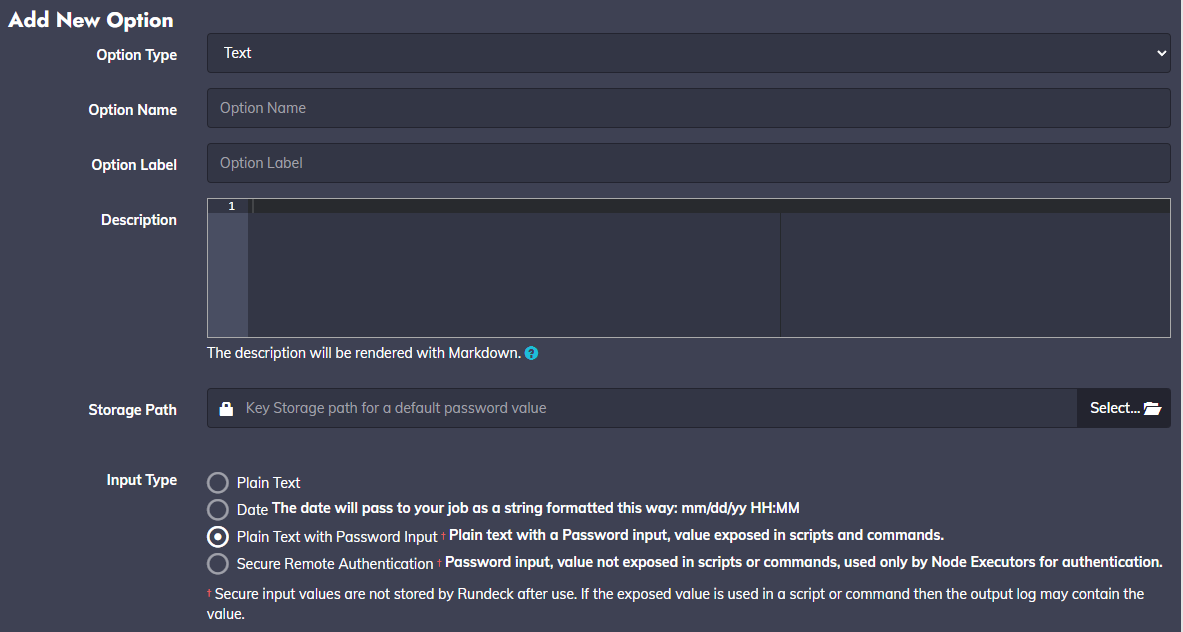
Task: Click the Markdown help question mark icon
Action: click(x=531, y=353)
